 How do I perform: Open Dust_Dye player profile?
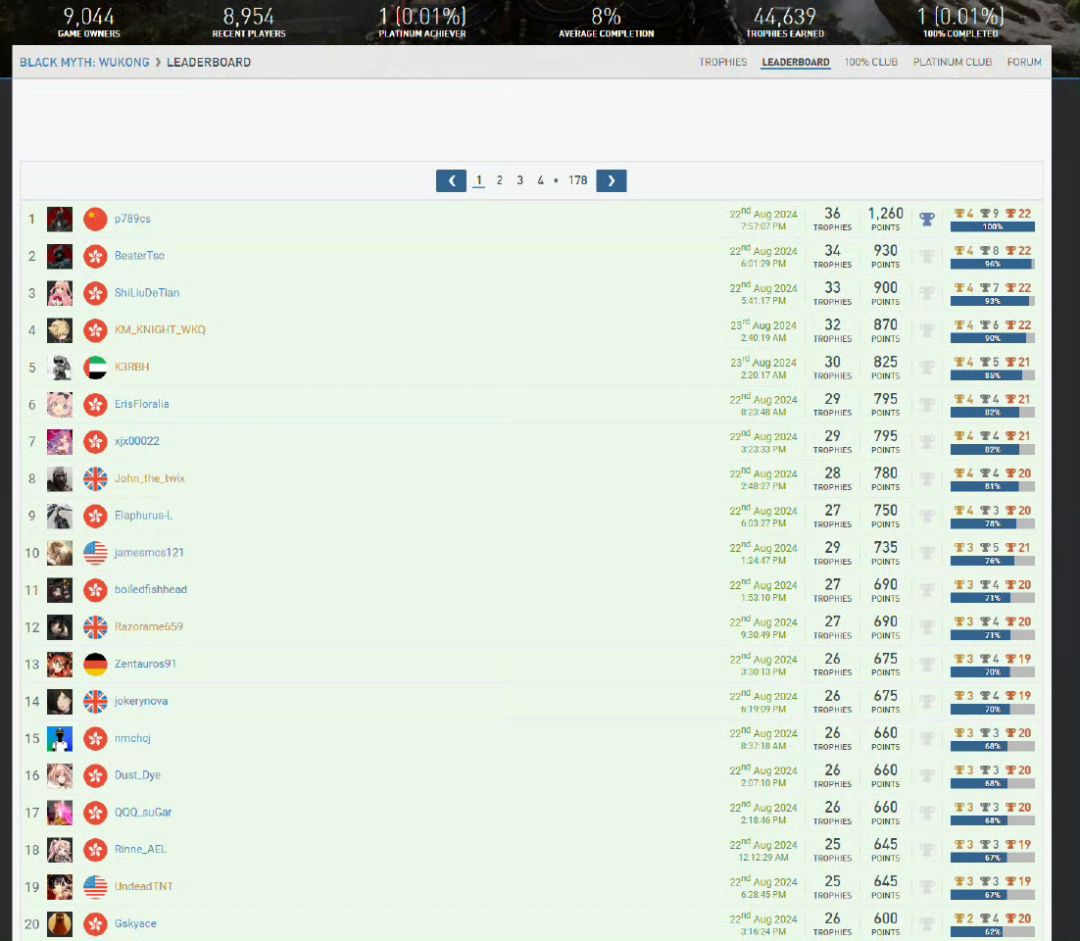pyautogui.click(x=137, y=775)
